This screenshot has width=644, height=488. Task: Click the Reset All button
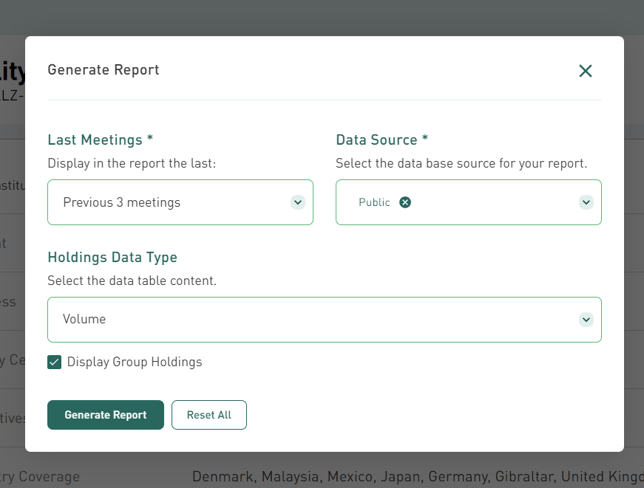[209, 415]
